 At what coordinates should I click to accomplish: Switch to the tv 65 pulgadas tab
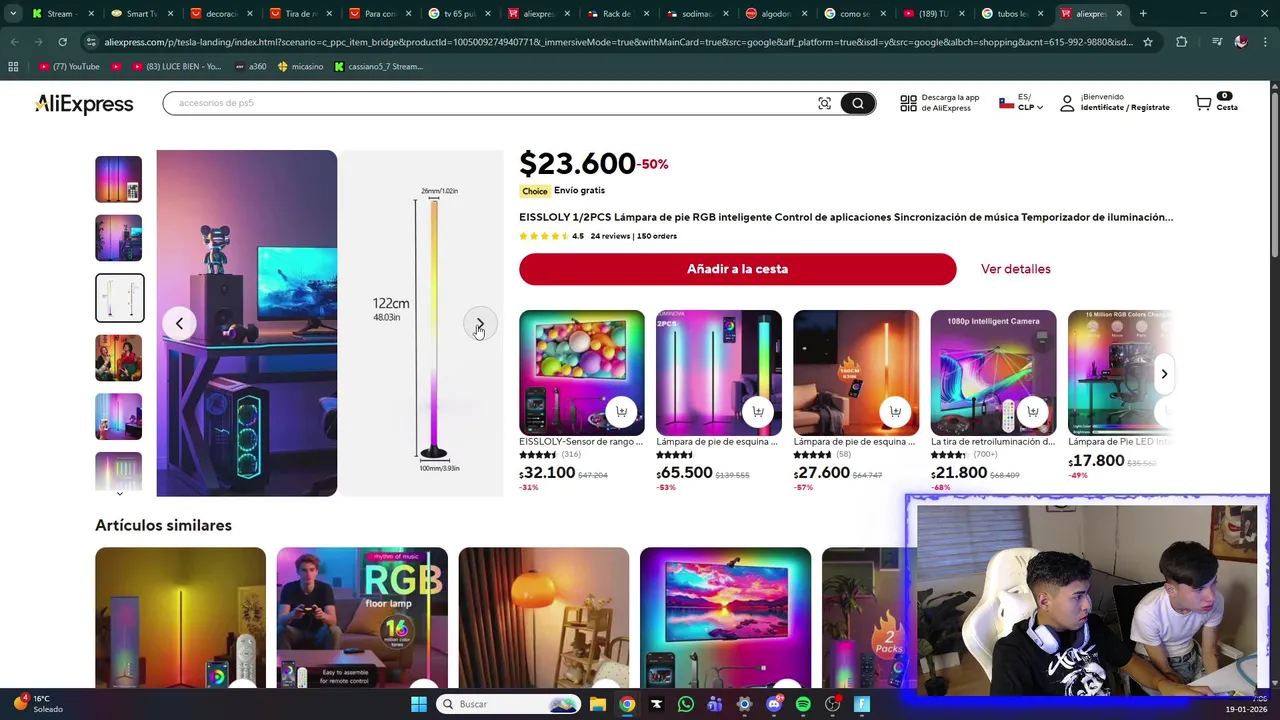pyautogui.click(x=459, y=14)
